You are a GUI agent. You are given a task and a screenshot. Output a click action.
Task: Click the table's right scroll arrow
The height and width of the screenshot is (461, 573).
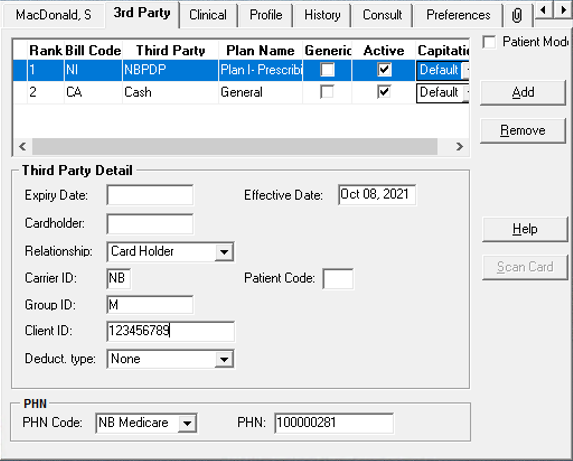tap(459, 146)
